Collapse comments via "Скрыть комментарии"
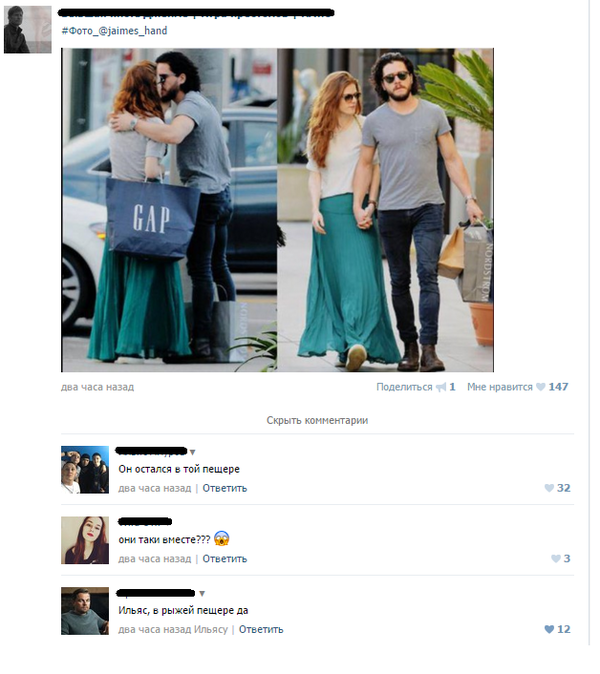Screen dimensions: 600x674 coord(317,420)
